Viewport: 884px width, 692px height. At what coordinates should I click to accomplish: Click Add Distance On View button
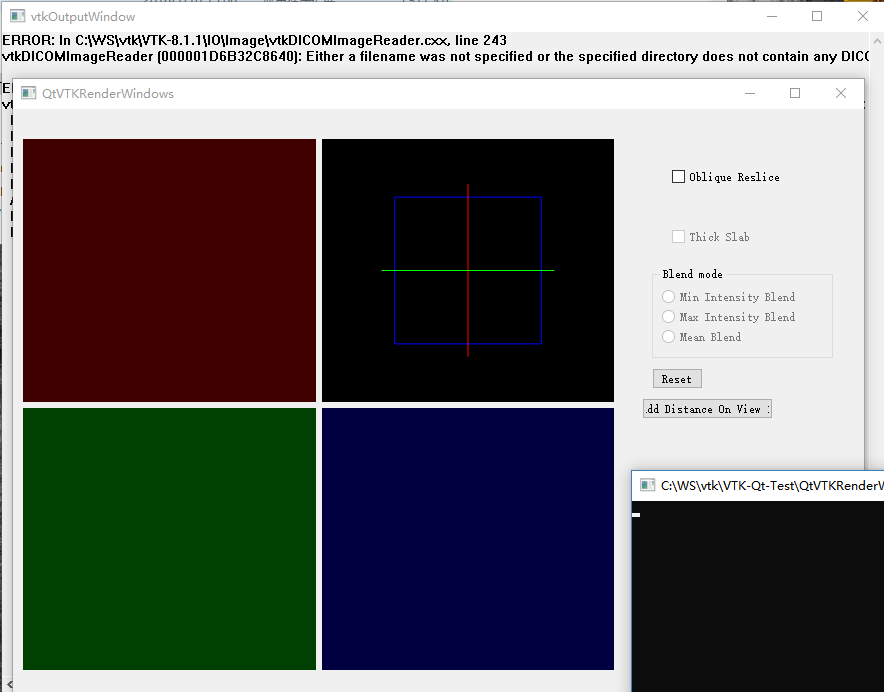707,409
